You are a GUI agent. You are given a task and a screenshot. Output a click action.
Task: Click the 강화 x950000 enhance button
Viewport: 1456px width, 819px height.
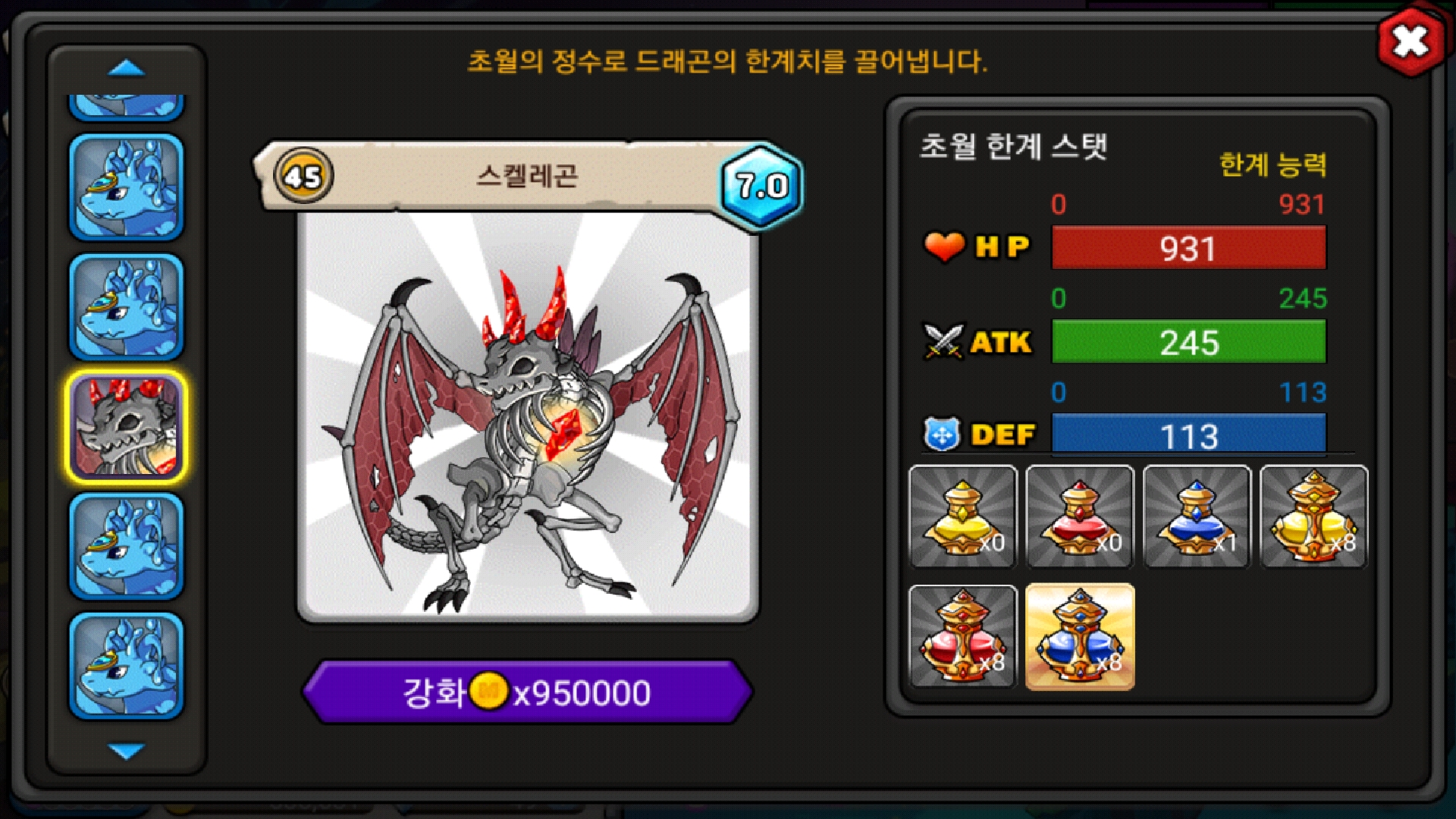527,692
